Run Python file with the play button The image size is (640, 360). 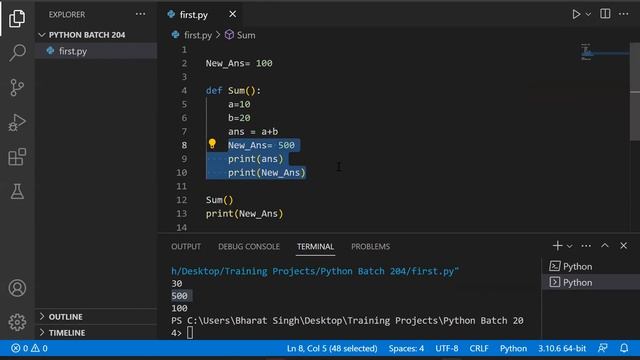coord(576,14)
